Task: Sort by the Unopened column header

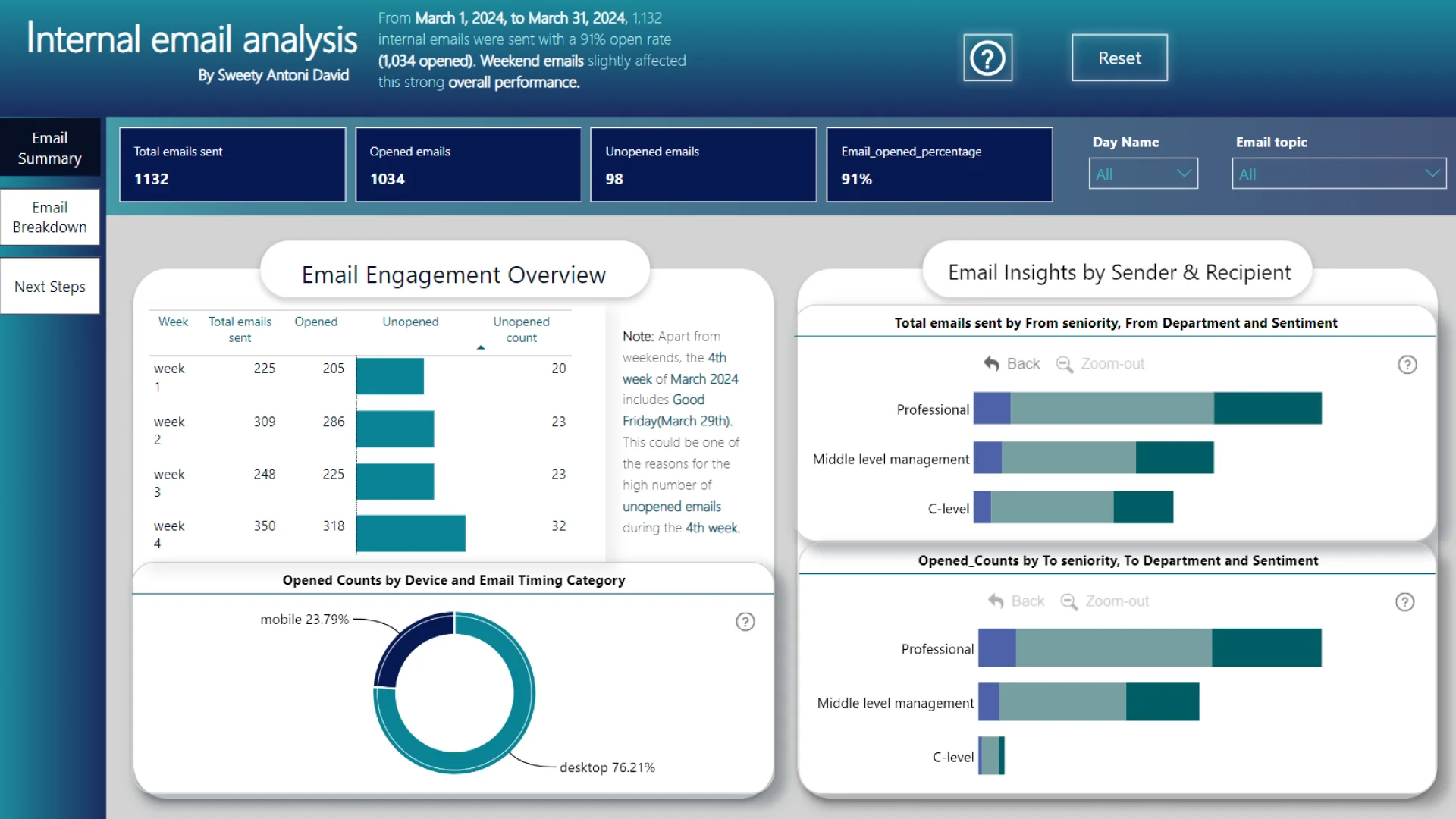Action: (x=410, y=322)
